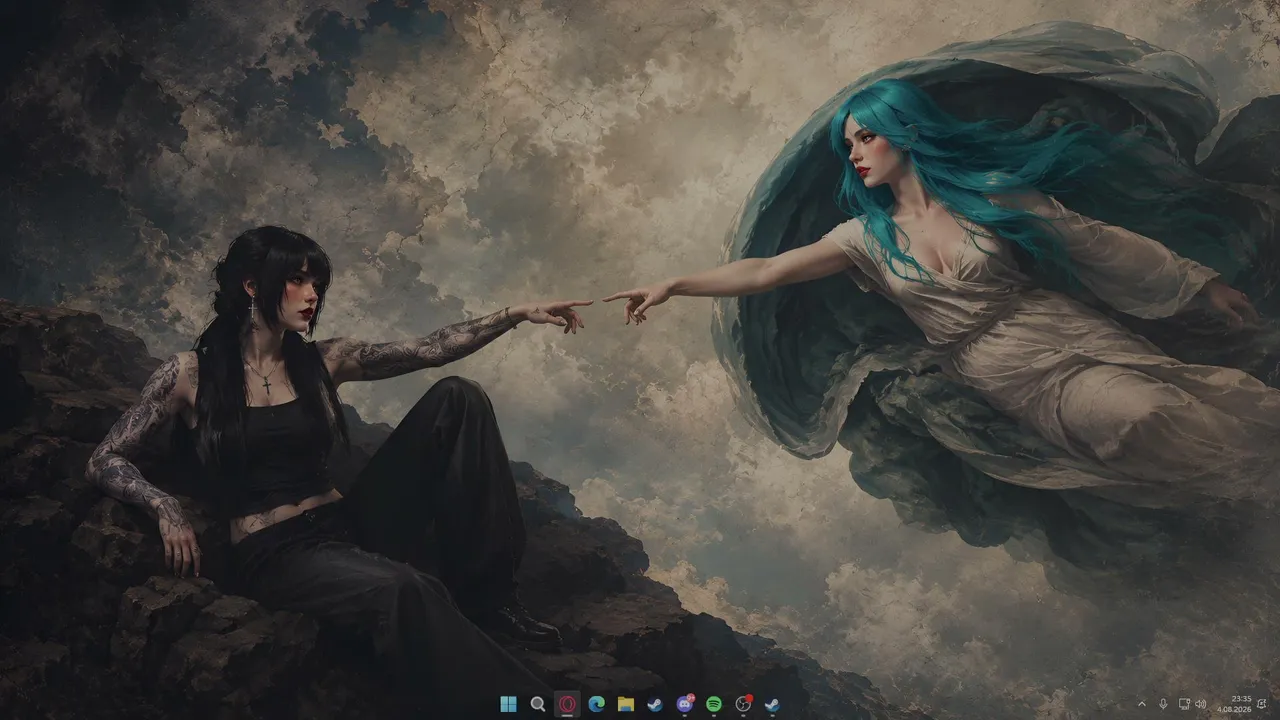
Task: Click the microphone icon in the system tray
Action: point(1163,704)
